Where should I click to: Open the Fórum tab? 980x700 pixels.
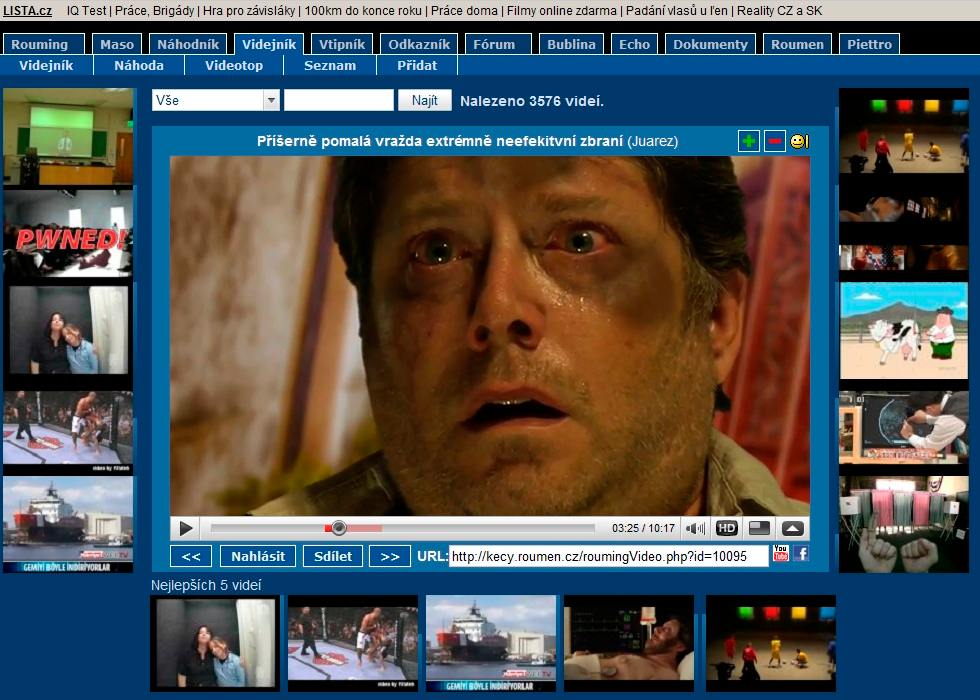[x=498, y=44]
